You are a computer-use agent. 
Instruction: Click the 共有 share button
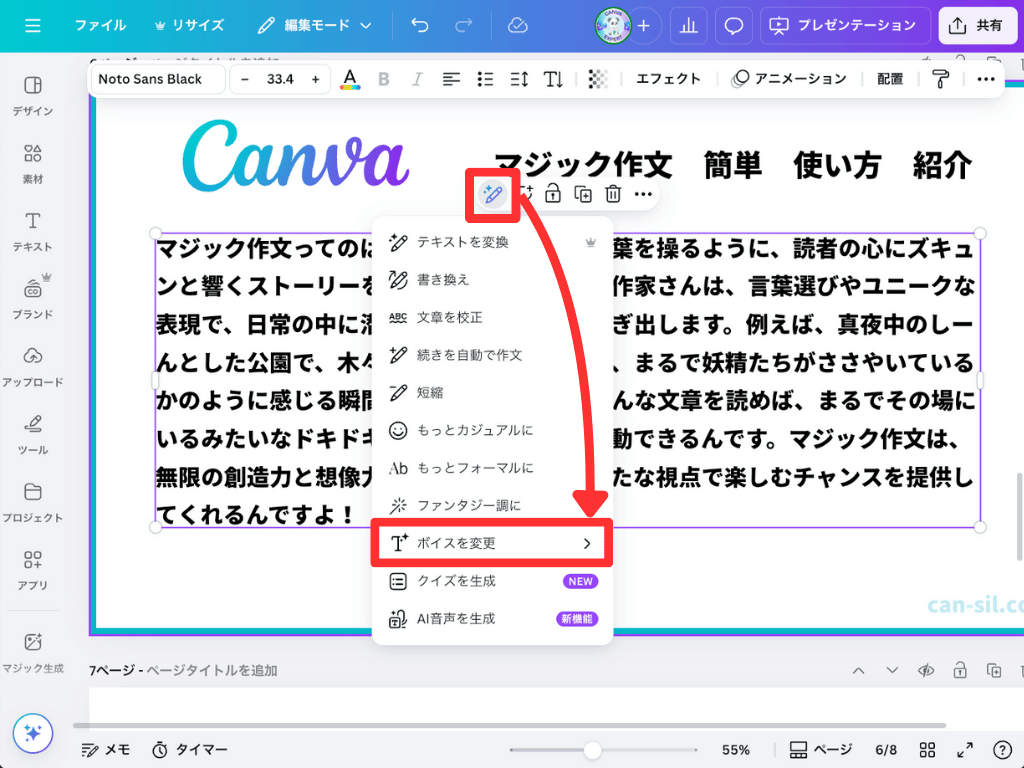(x=978, y=25)
